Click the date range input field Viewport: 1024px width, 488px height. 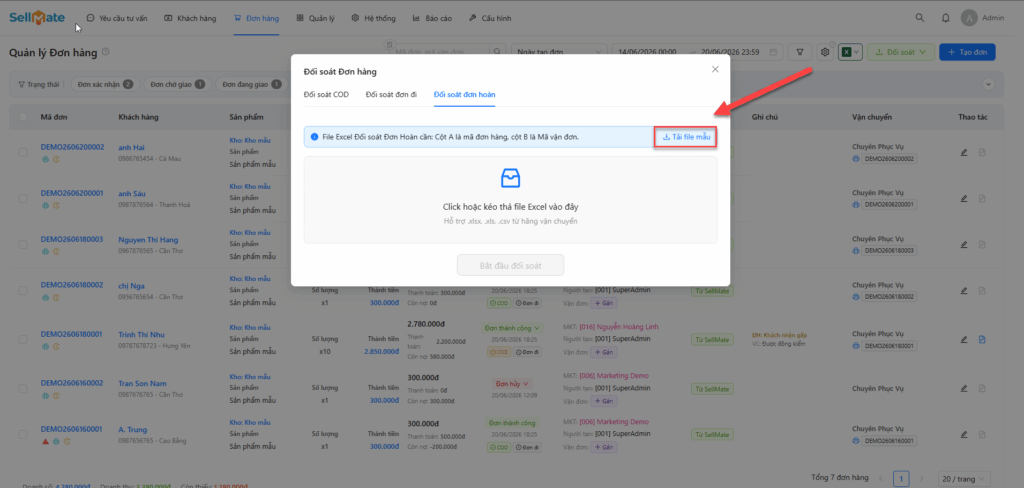coord(697,52)
